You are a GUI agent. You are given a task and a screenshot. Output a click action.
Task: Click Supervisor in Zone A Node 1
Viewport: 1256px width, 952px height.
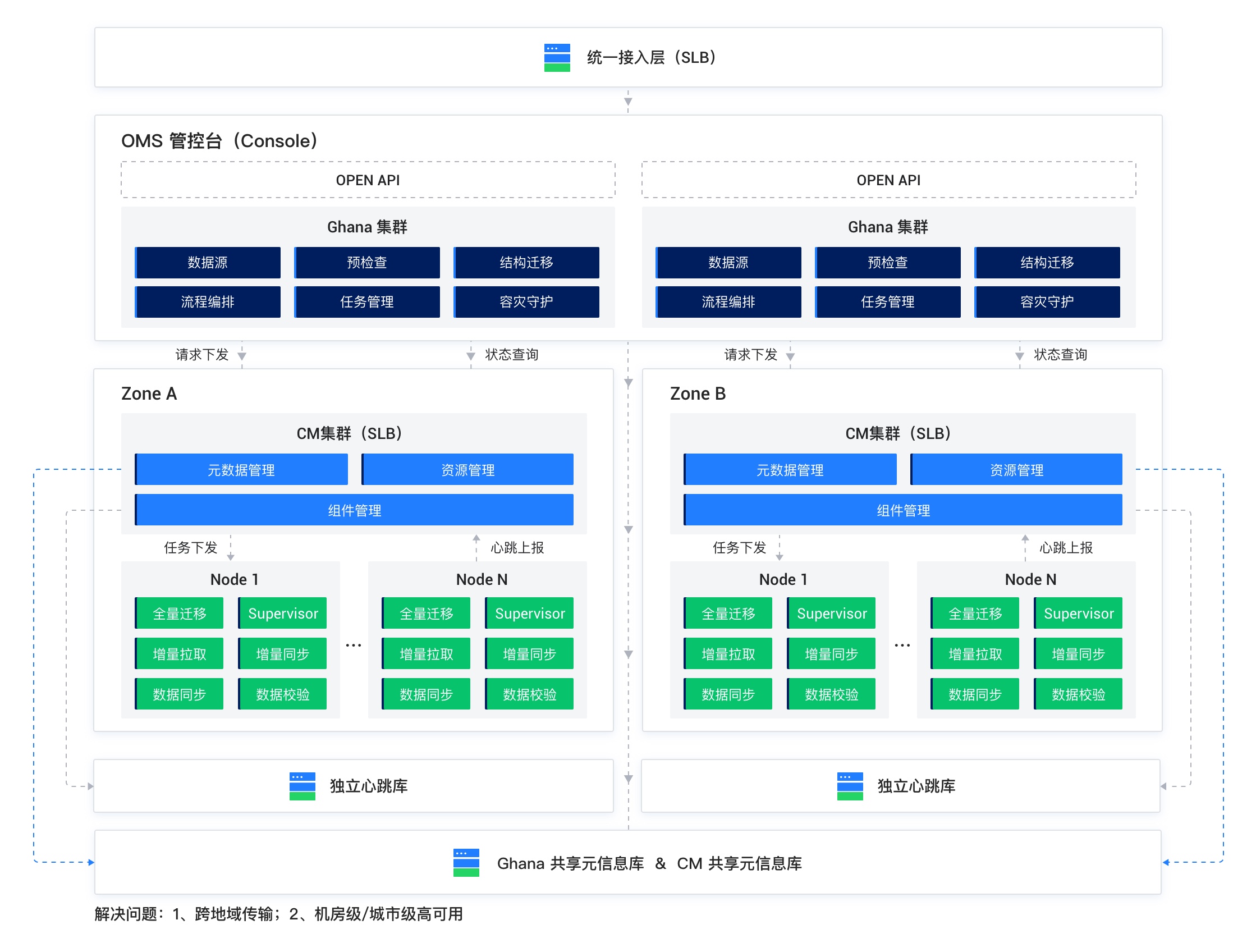[x=282, y=613]
